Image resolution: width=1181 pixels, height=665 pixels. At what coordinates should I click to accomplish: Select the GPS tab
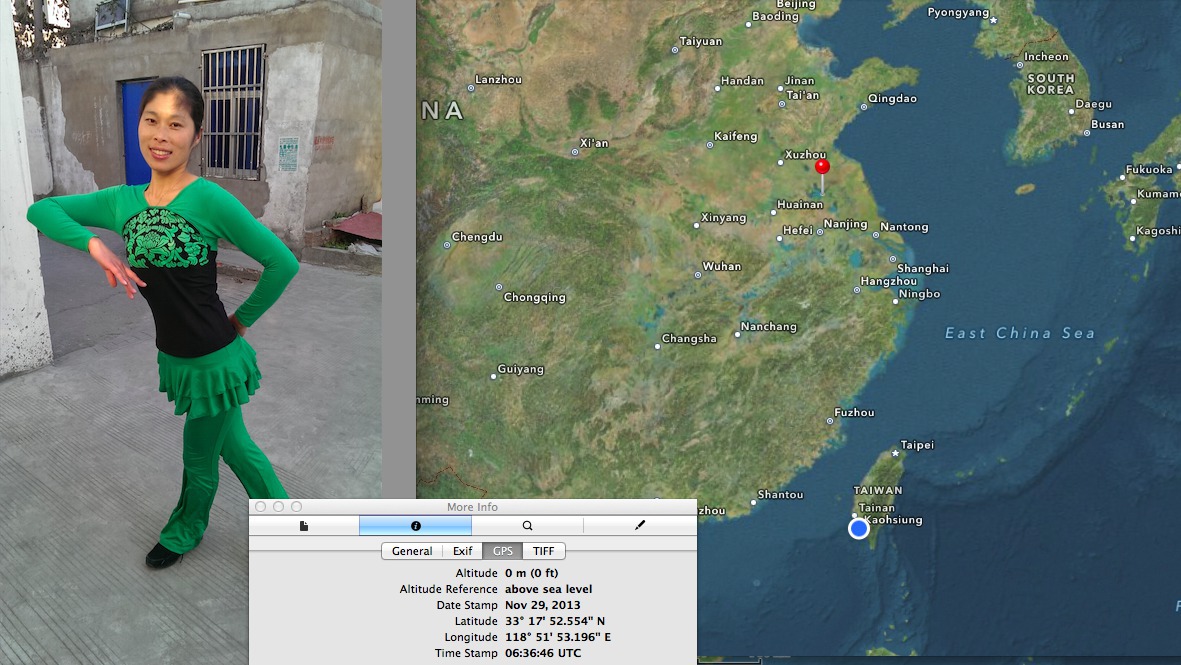tap(502, 551)
